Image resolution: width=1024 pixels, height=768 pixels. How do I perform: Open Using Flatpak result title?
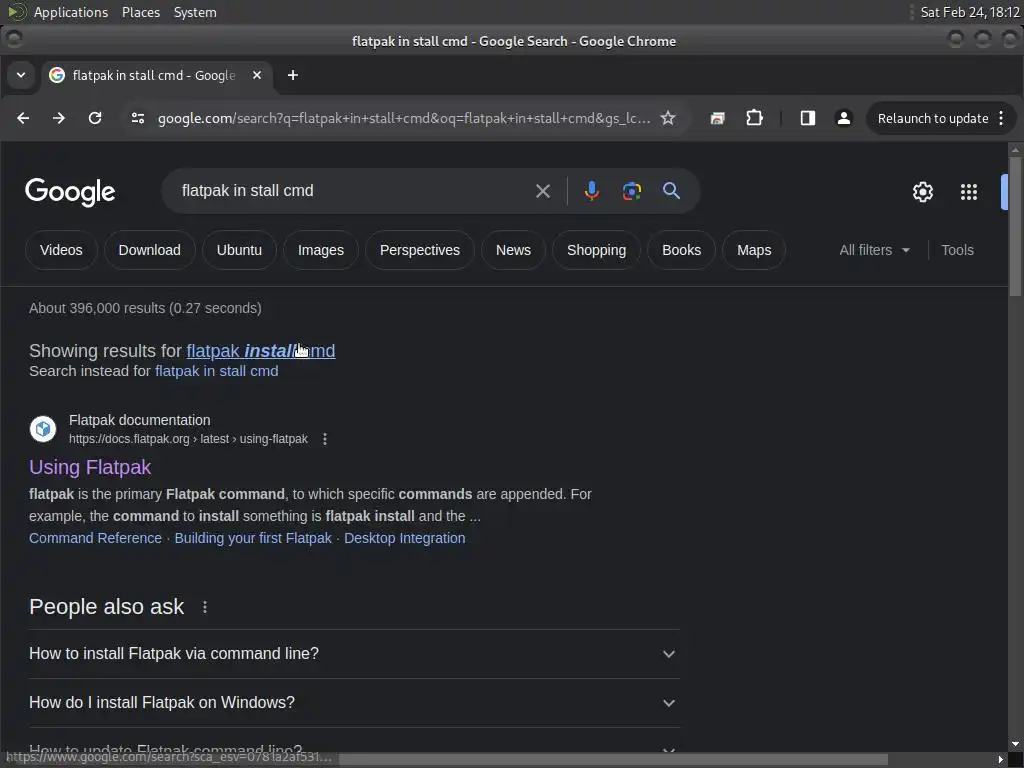(x=90, y=468)
